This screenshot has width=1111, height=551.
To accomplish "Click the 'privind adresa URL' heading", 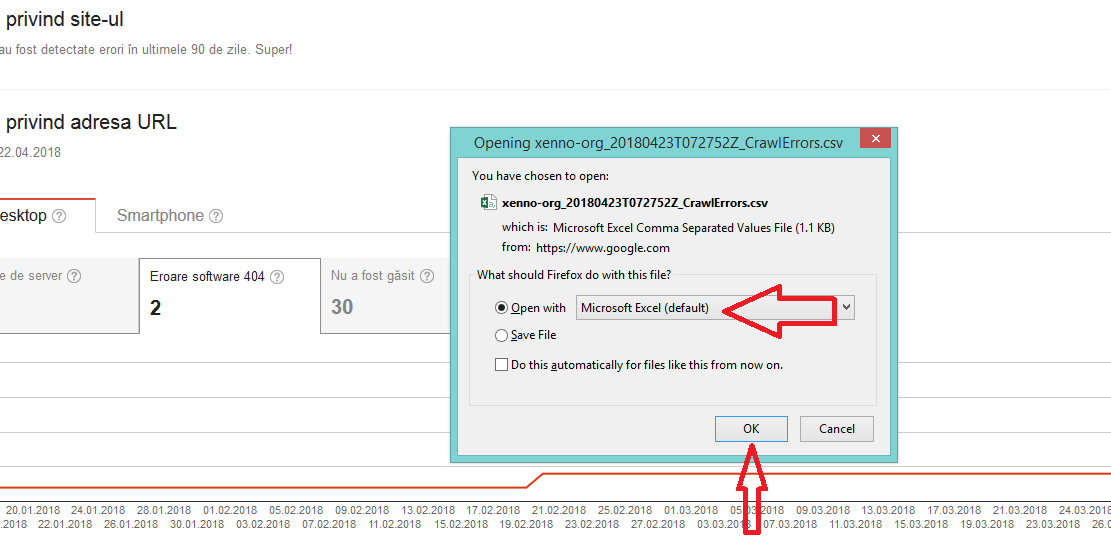I will pyautogui.click(x=91, y=123).
